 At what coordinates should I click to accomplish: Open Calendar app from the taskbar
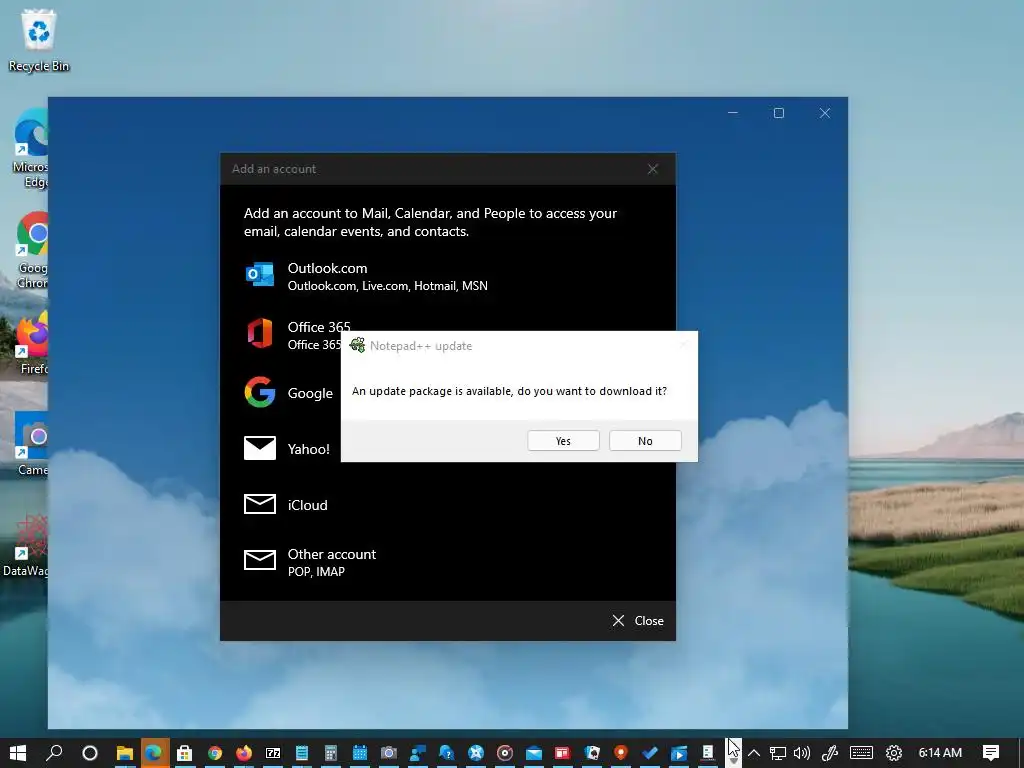tap(360, 753)
